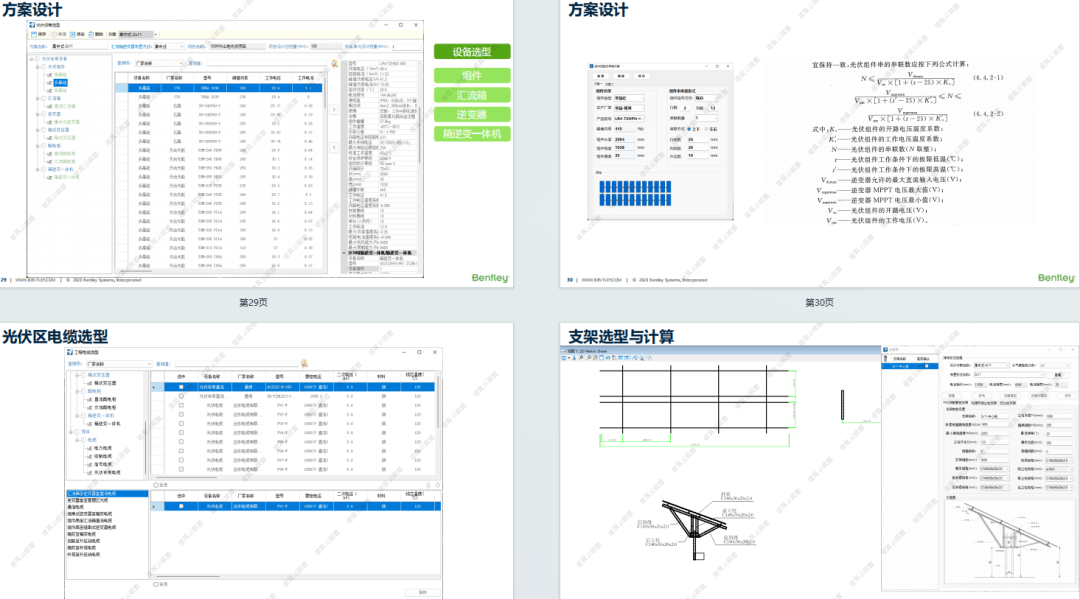The width and height of the screenshot is (1080, 599).
Task: Click the right-arrow transfer icon beside equipment table
Action: pyautogui.click(x=334, y=109)
